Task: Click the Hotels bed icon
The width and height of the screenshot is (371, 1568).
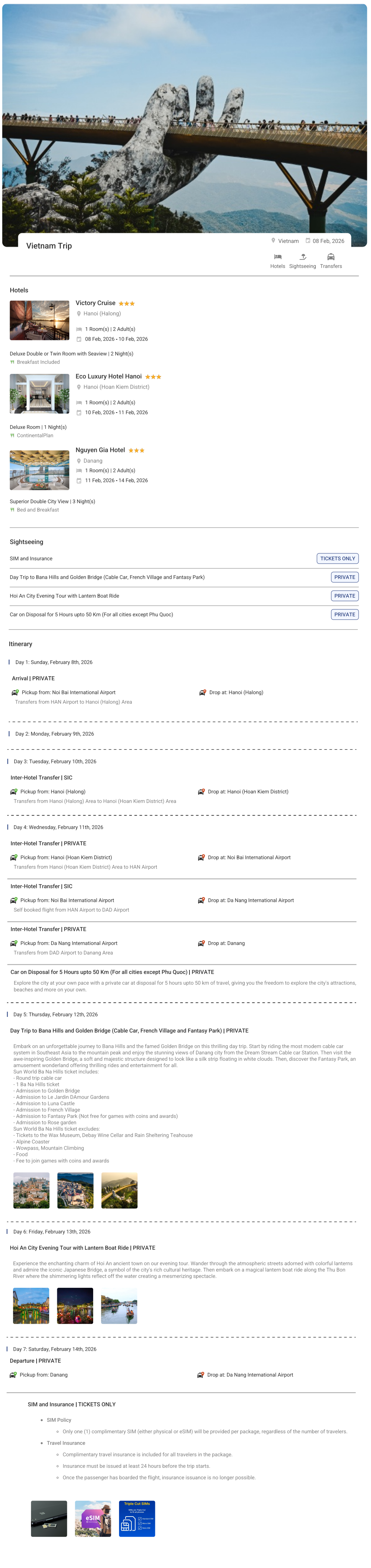Action: click(277, 257)
